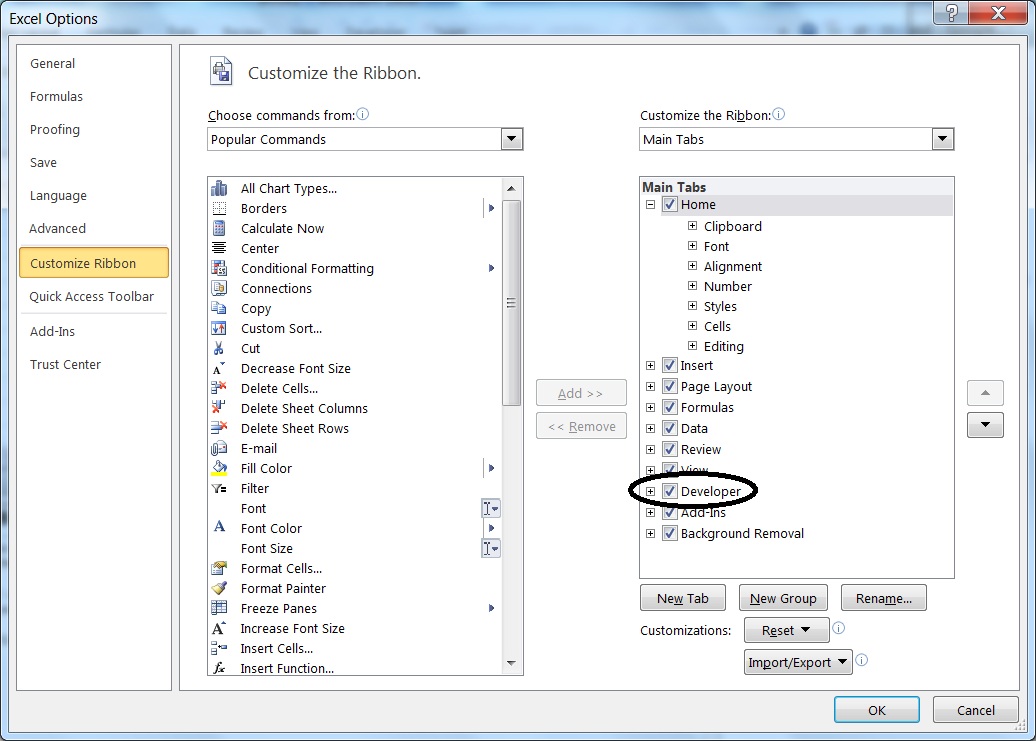Click the Insert Function fx icon

click(220, 668)
